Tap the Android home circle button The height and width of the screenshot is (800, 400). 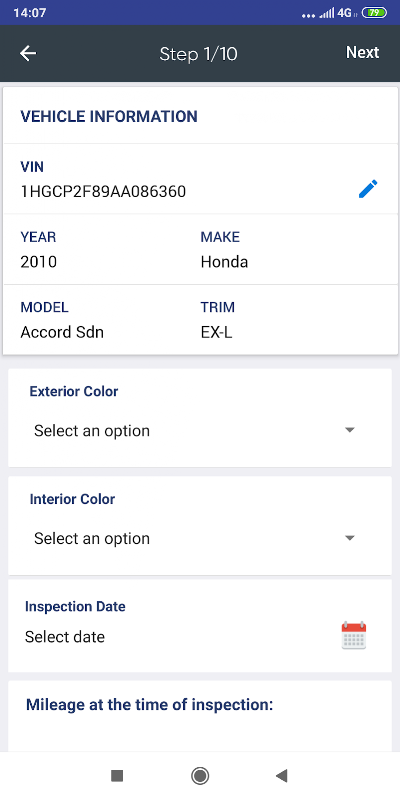click(x=199, y=776)
